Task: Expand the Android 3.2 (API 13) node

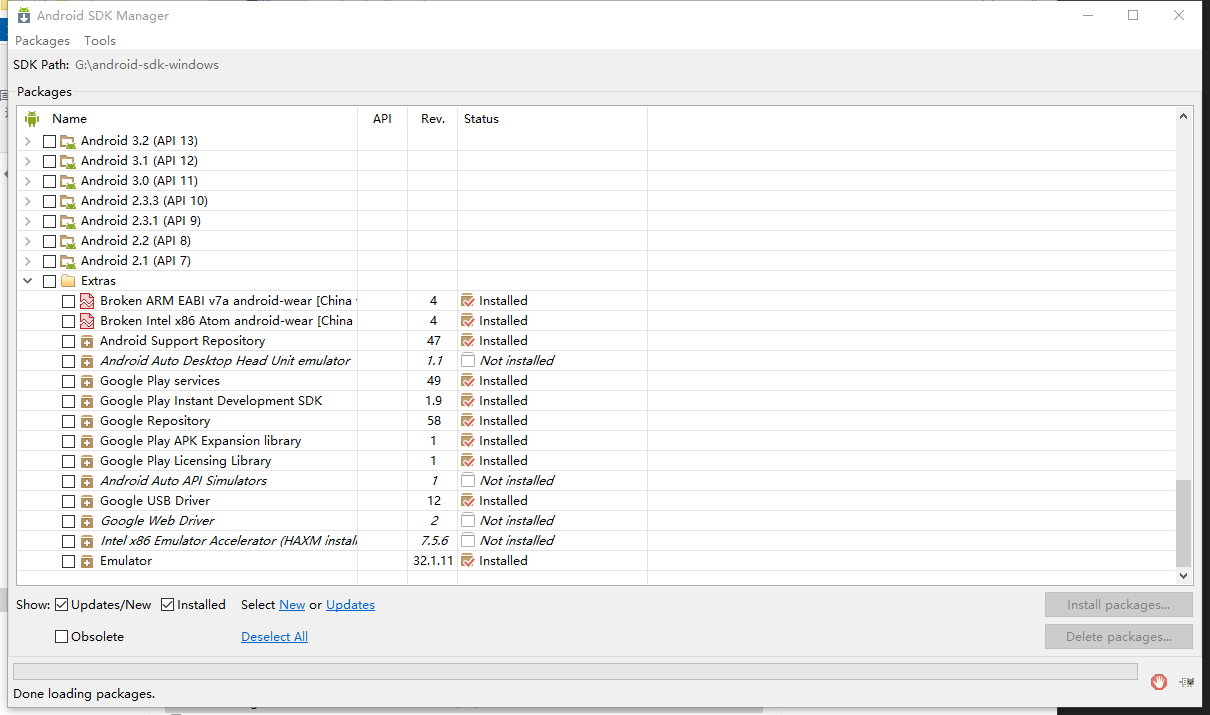Action: point(28,141)
